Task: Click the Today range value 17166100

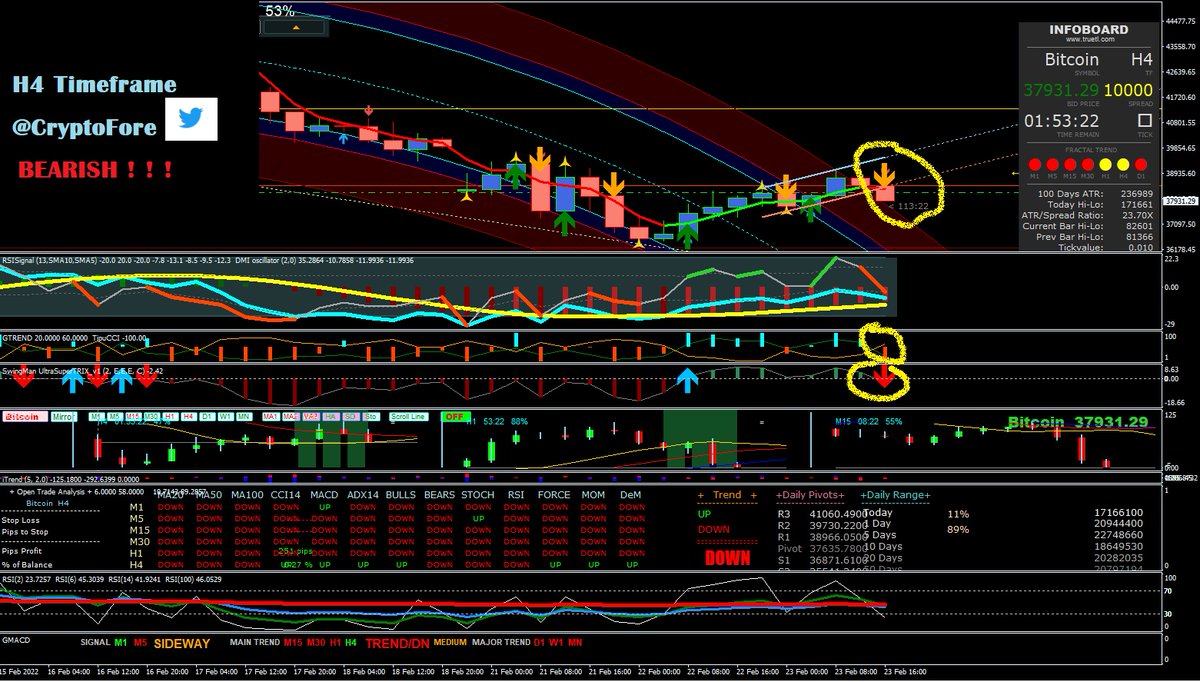Action: 1117,513
